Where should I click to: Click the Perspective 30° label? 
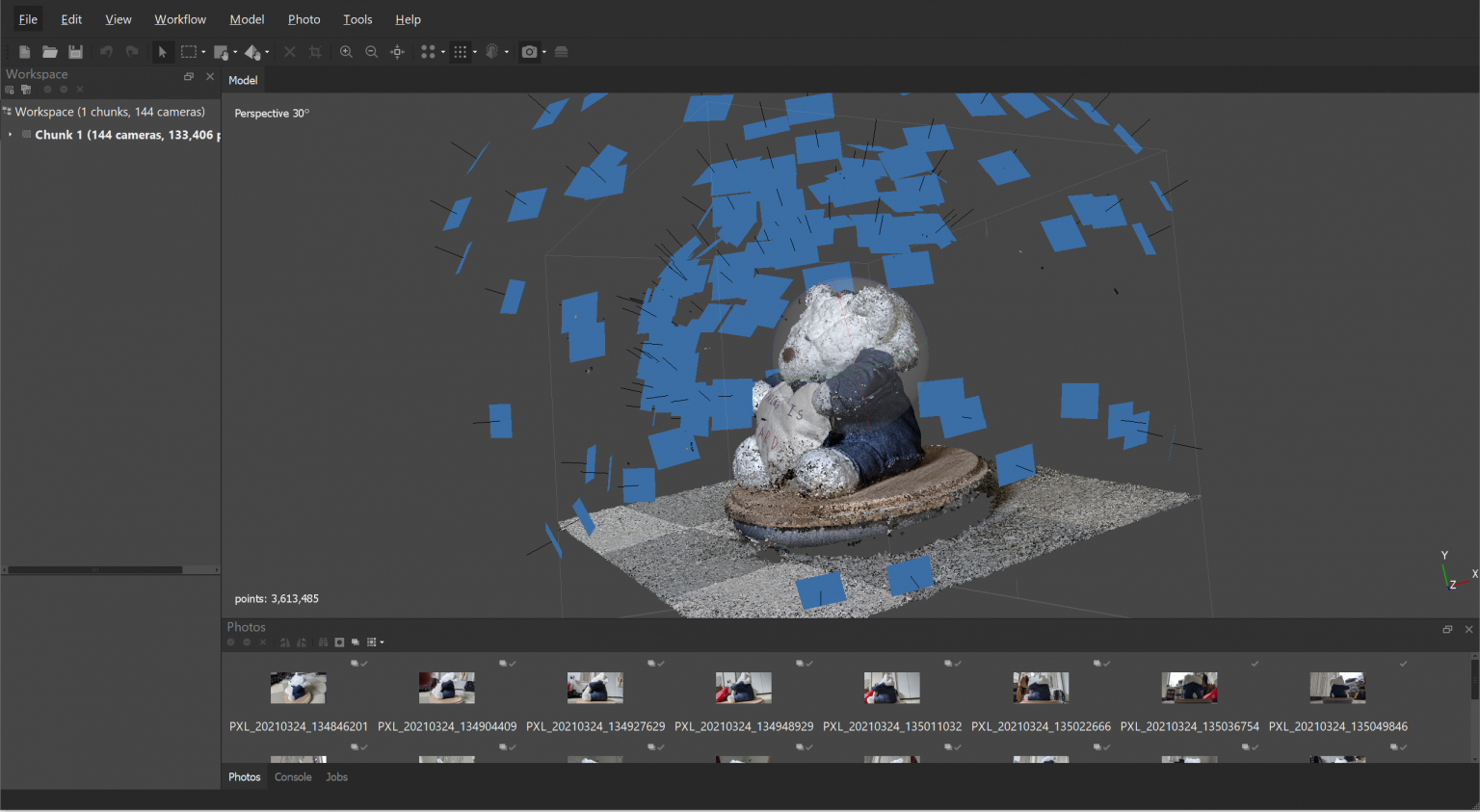tap(270, 113)
